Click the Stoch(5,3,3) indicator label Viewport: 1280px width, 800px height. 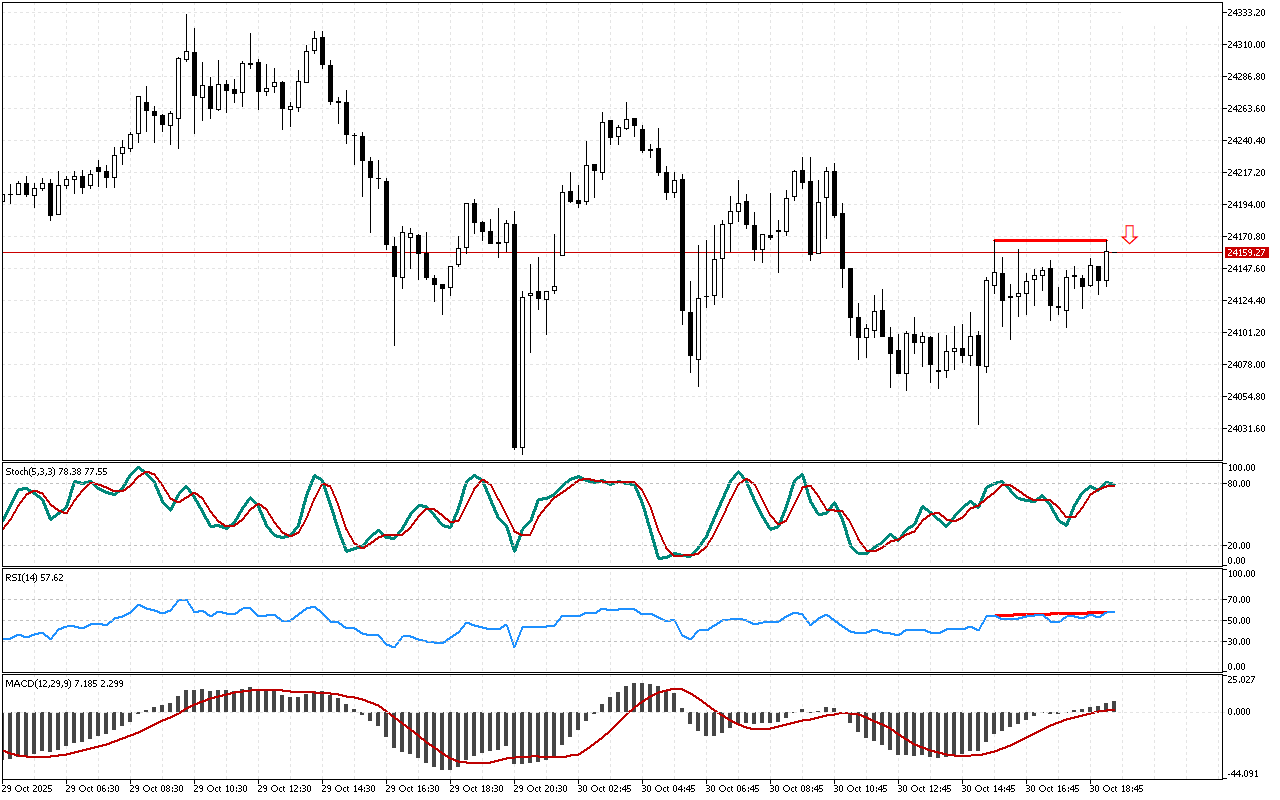pyautogui.click(x=56, y=471)
